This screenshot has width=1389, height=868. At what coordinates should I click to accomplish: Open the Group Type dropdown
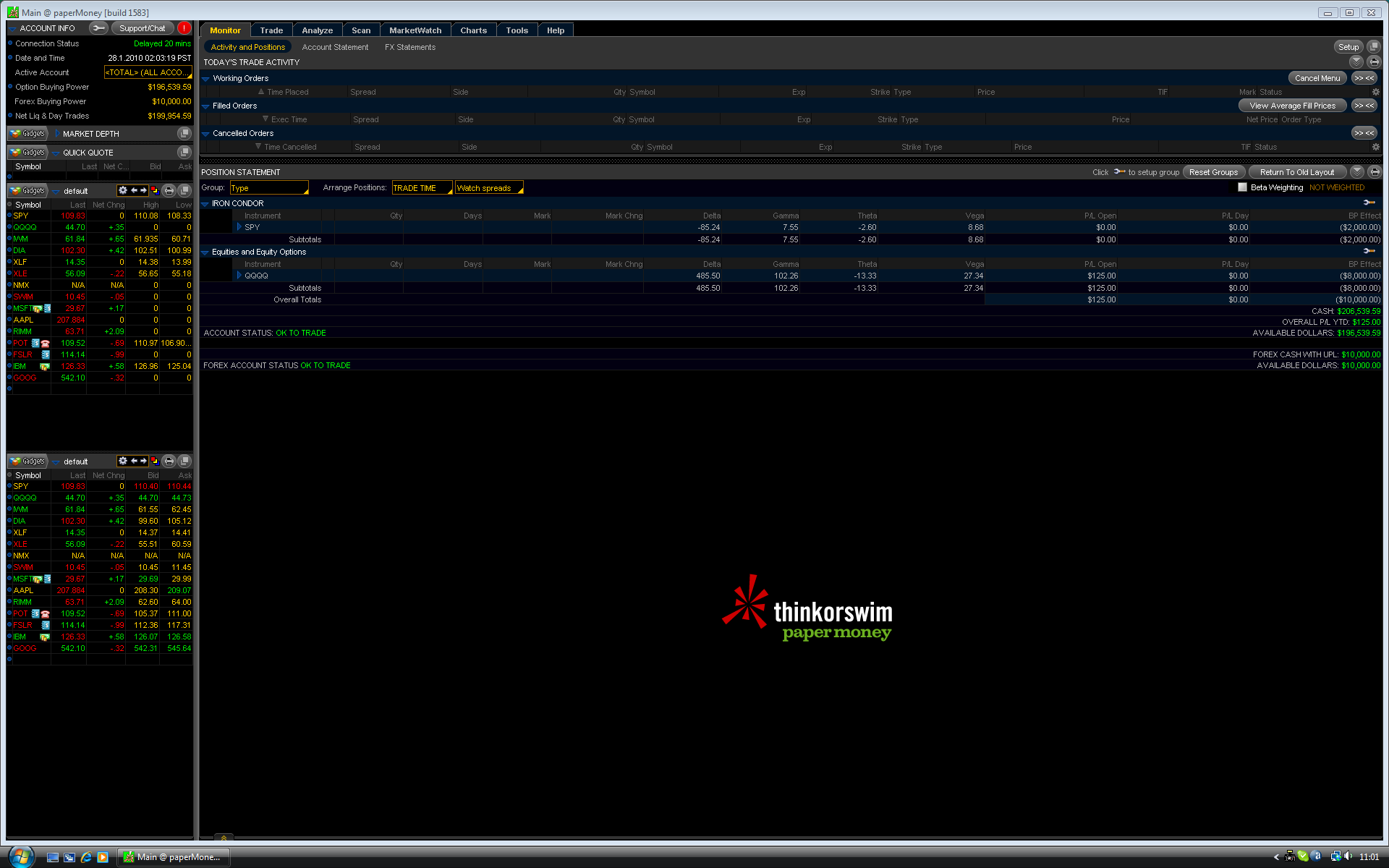coord(268,188)
